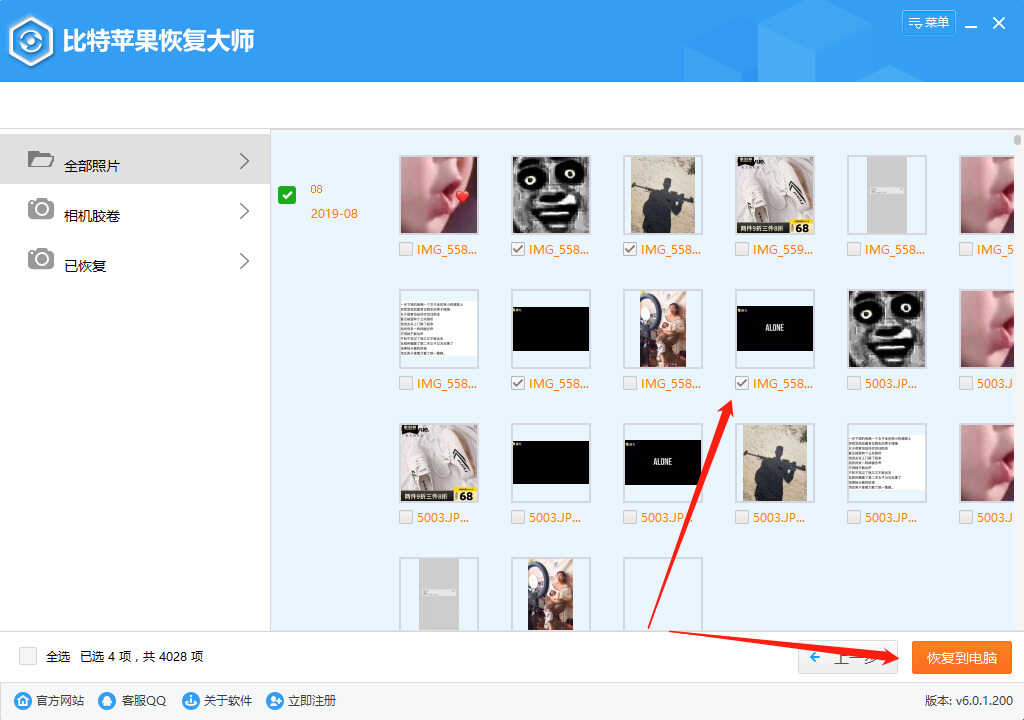Check the first IMG_558 lips photo checkbox

click(406, 249)
